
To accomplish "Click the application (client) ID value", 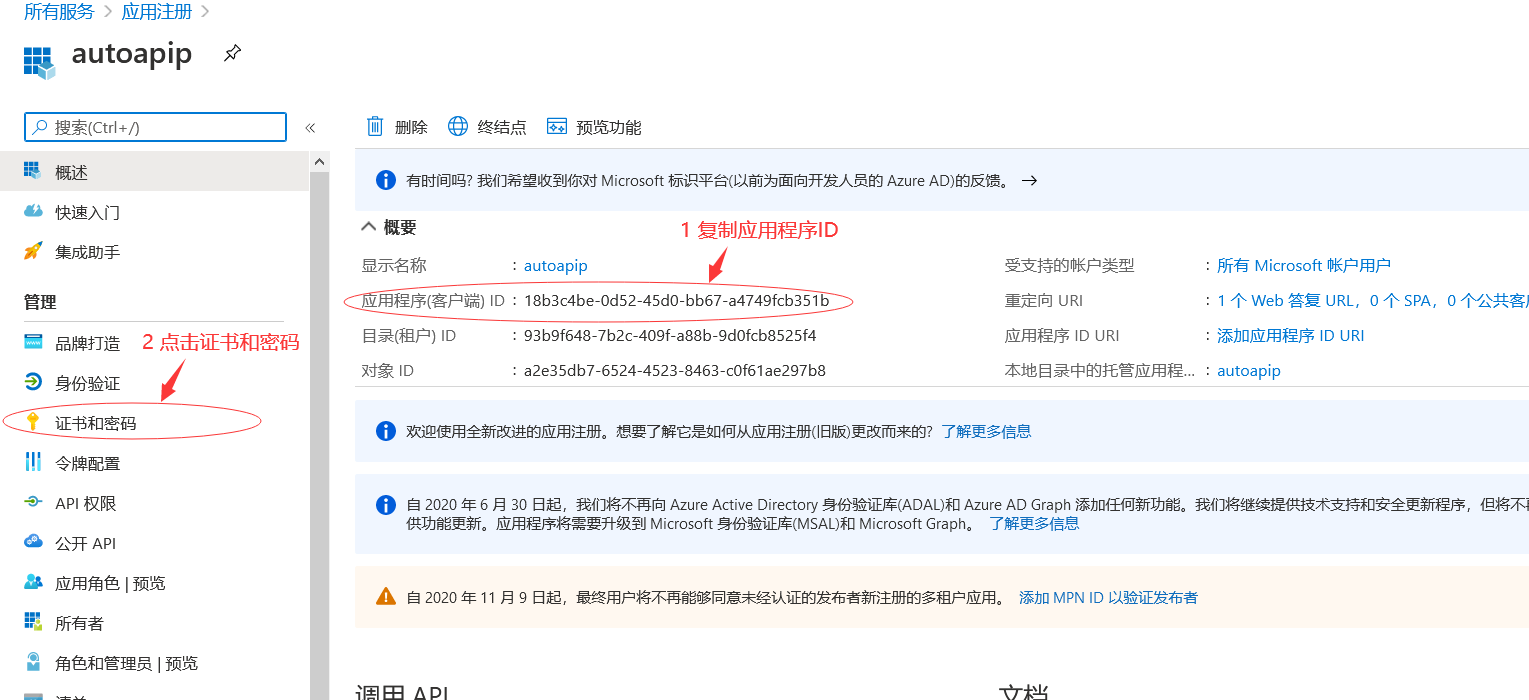I will [676, 300].
